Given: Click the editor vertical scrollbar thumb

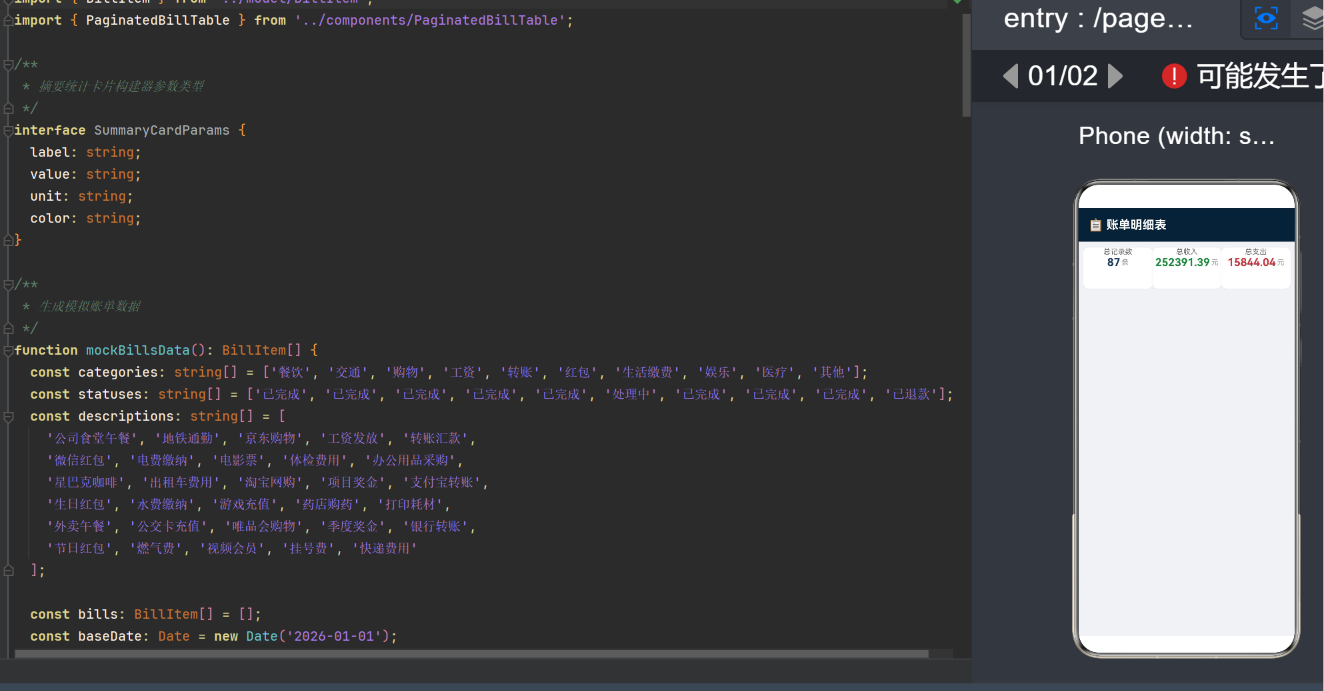Looking at the screenshot, I should tap(966, 66).
